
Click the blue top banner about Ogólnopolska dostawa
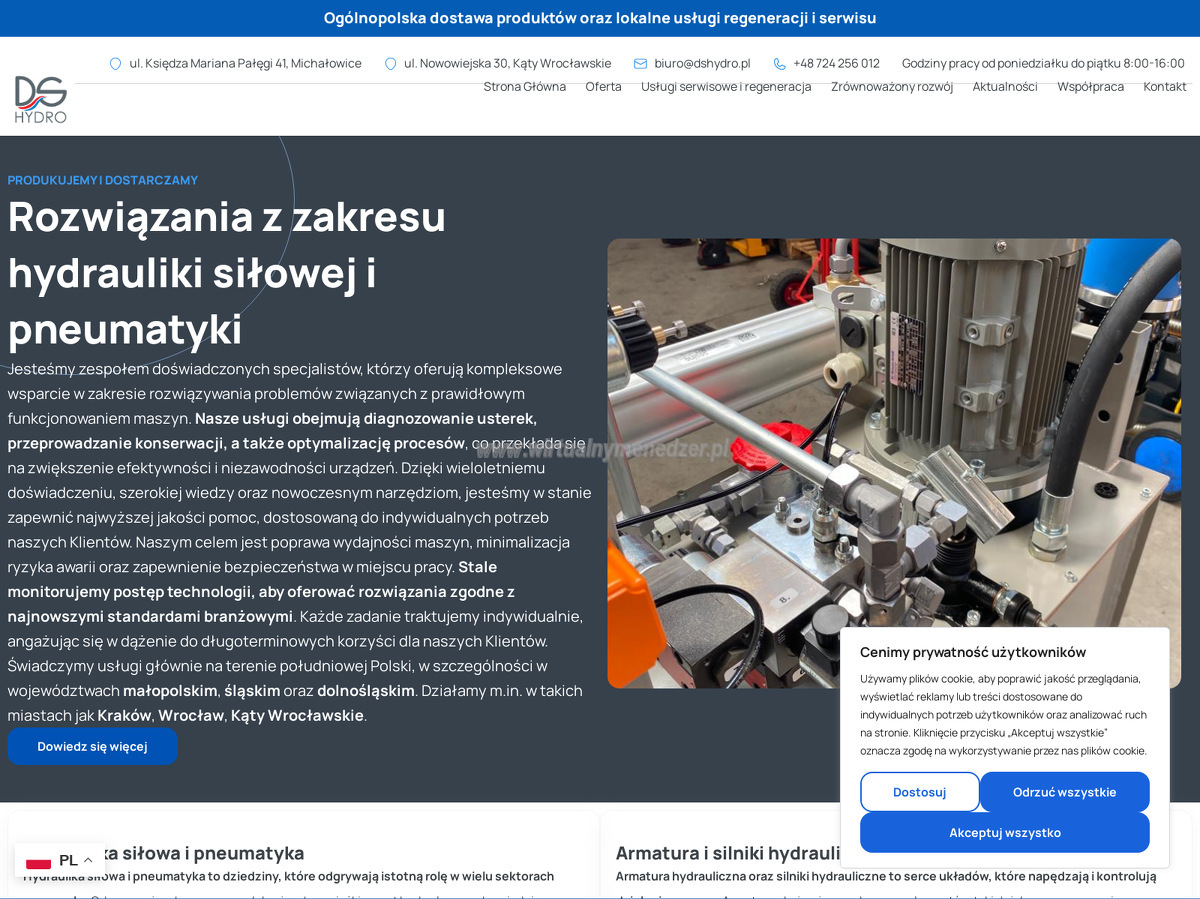coord(600,18)
